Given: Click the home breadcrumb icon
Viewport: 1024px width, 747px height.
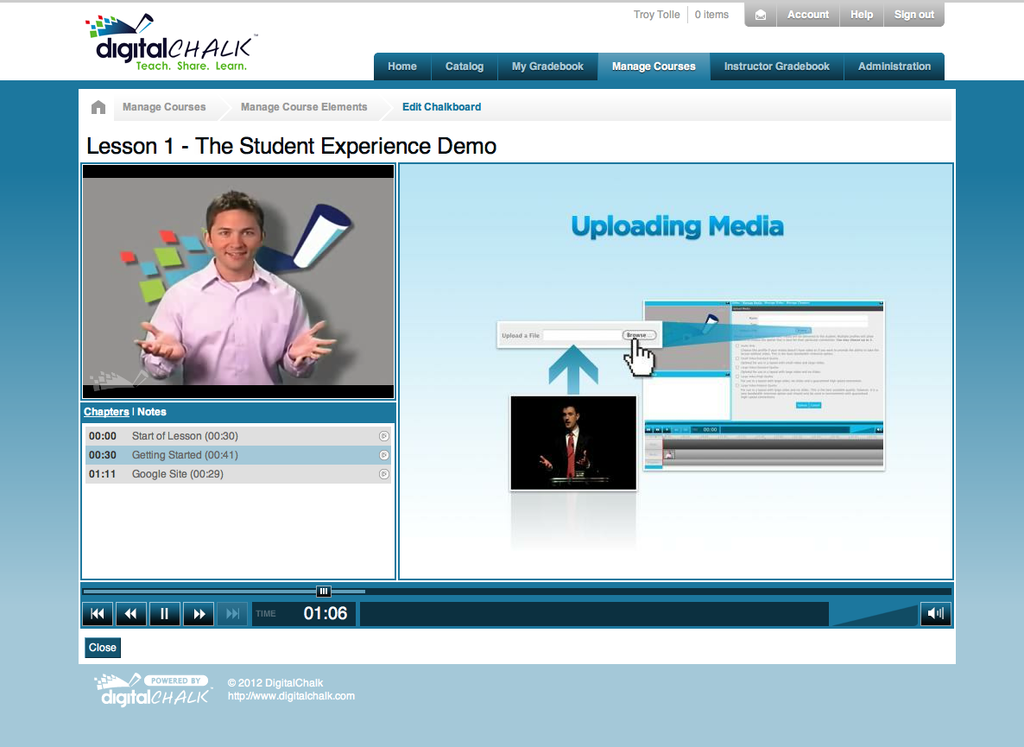Looking at the screenshot, I should (98, 107).
